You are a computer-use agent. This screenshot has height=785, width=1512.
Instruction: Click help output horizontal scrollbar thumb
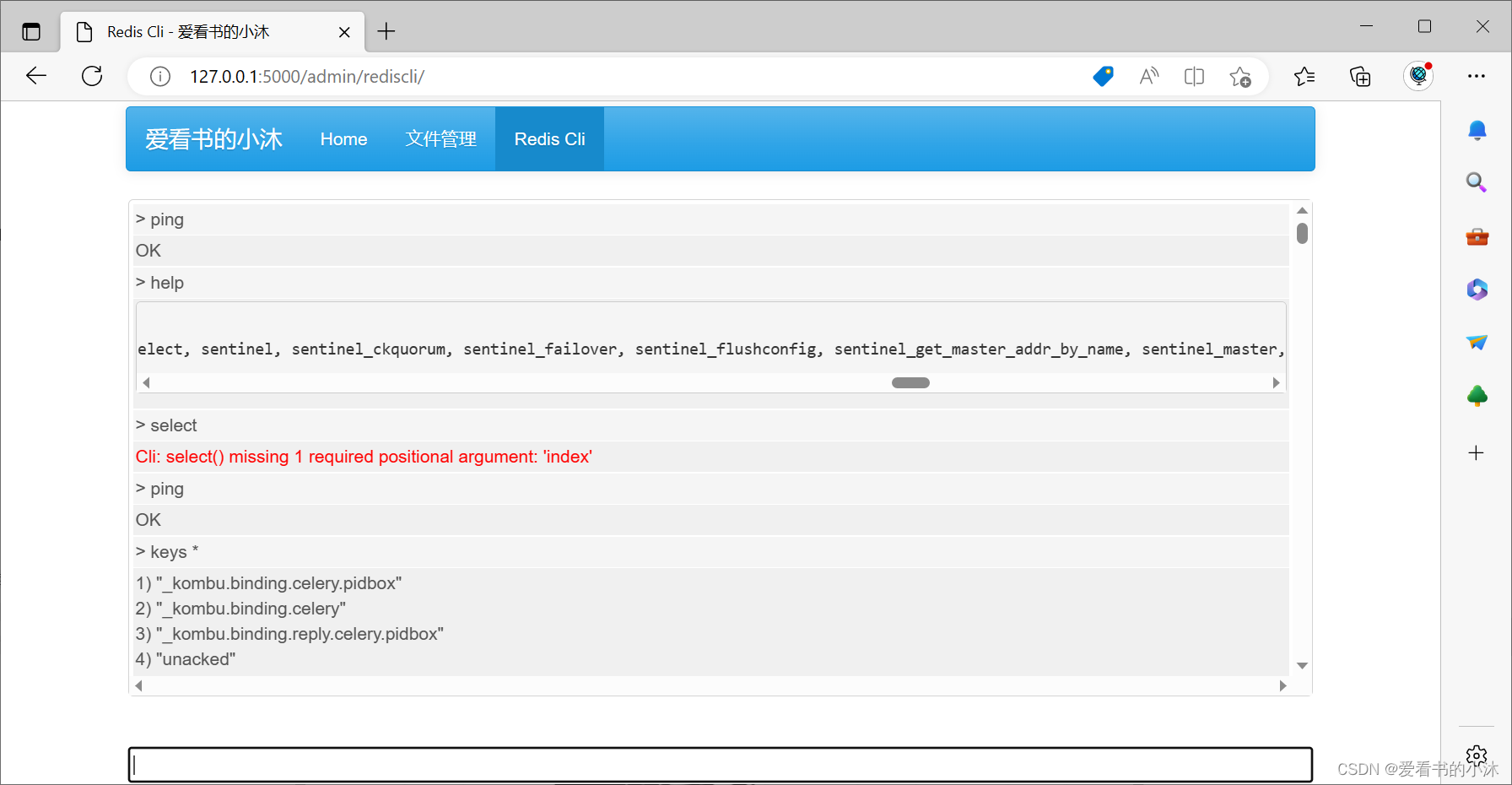point(910,382)
